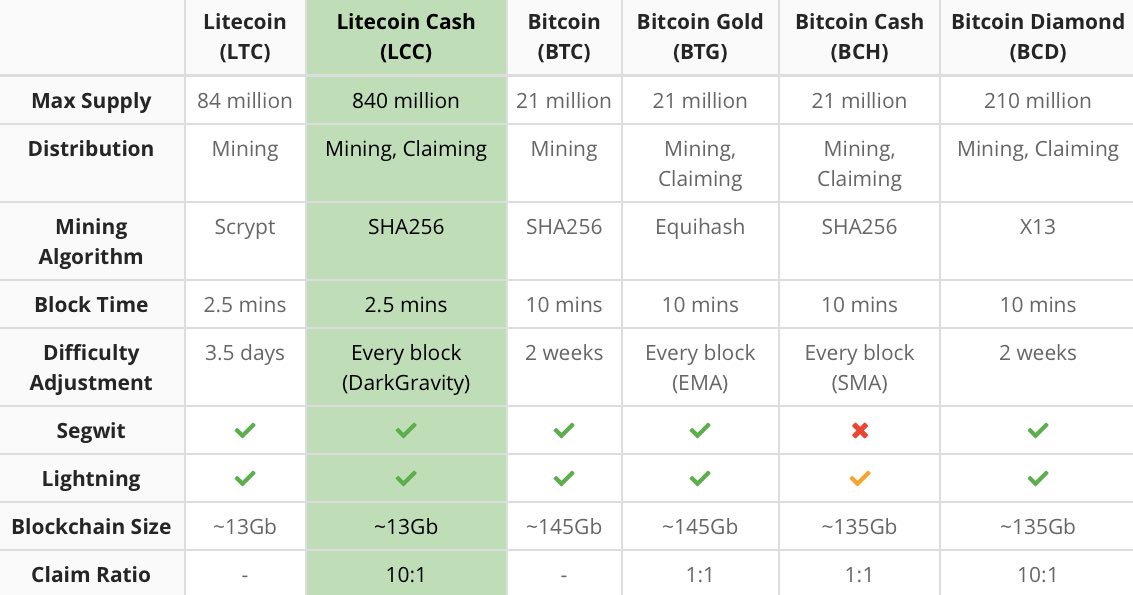This screenshot has width=1133, height=595.
Task: Click the Bitcoin Diamond Segwit checkmark
Action: coord(1038,431)
